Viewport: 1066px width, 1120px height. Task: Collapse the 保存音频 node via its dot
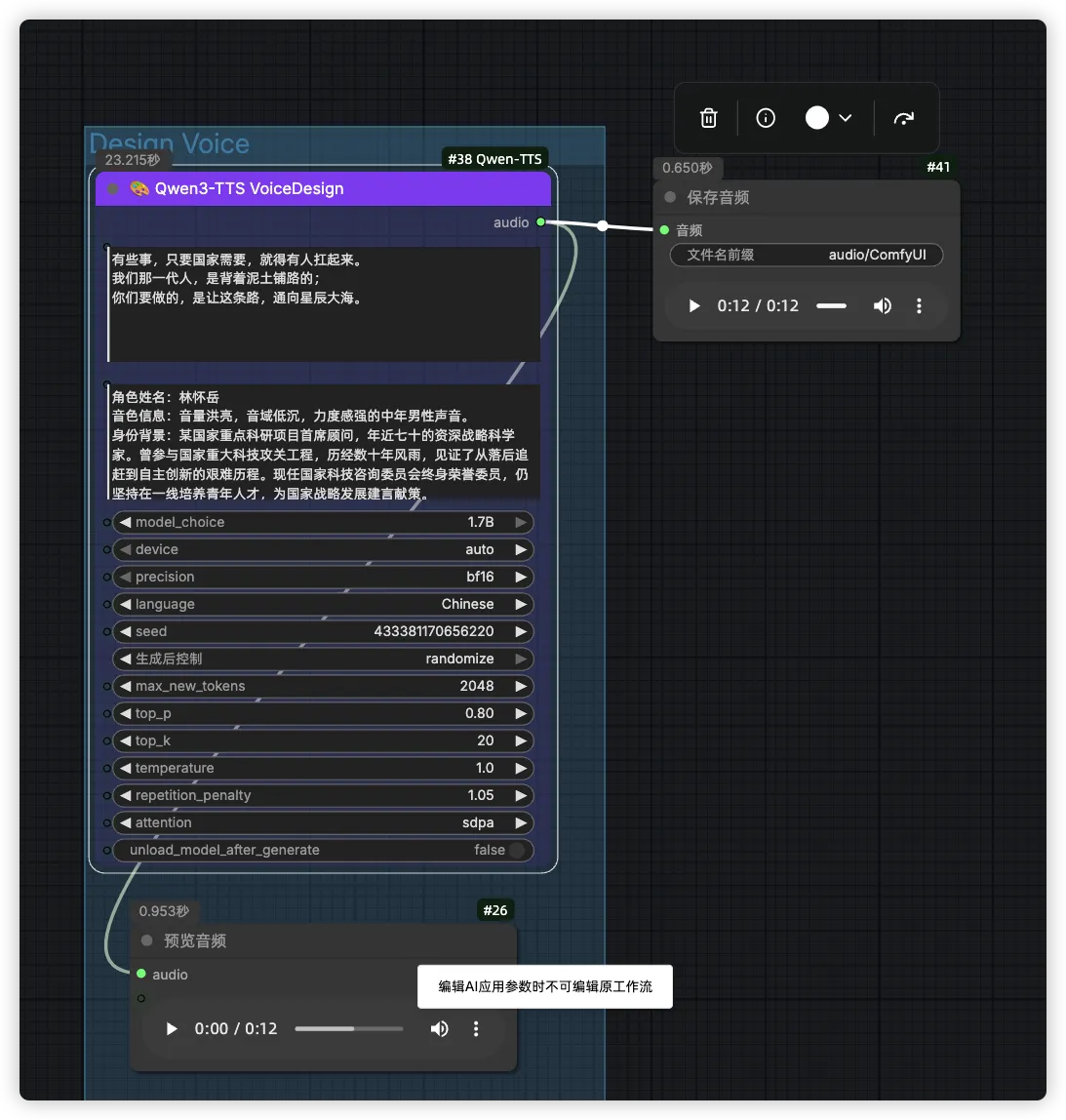click(x=670, y=197)
